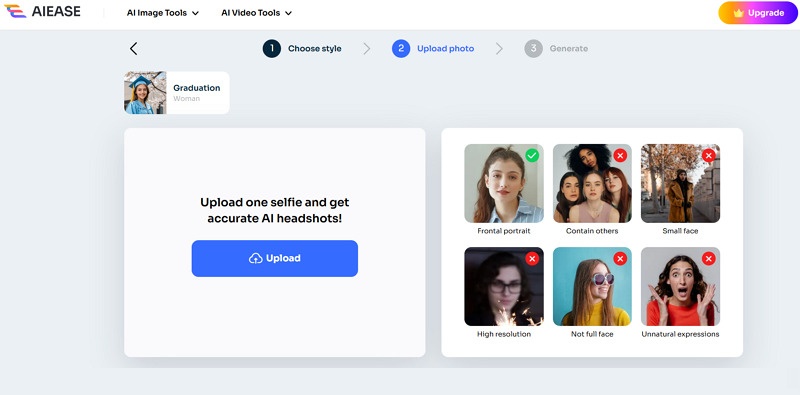Image resolution: width=800 pixels, height=395 pixels.
Task: Select step 3 Generate
Action: pos(556,48)
